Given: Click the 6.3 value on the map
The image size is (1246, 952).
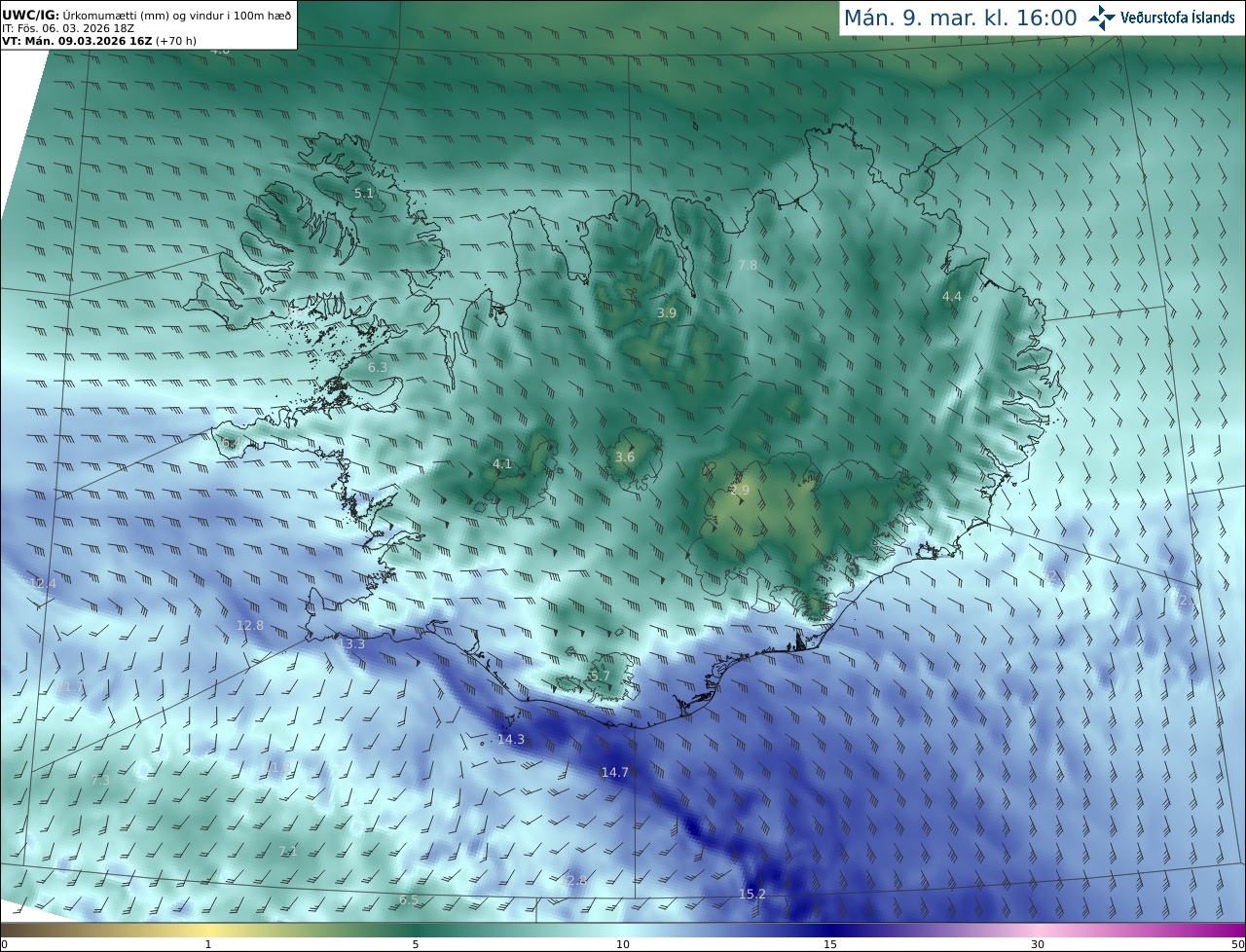Looking at the screenshot, I should [x=378, y=367].
